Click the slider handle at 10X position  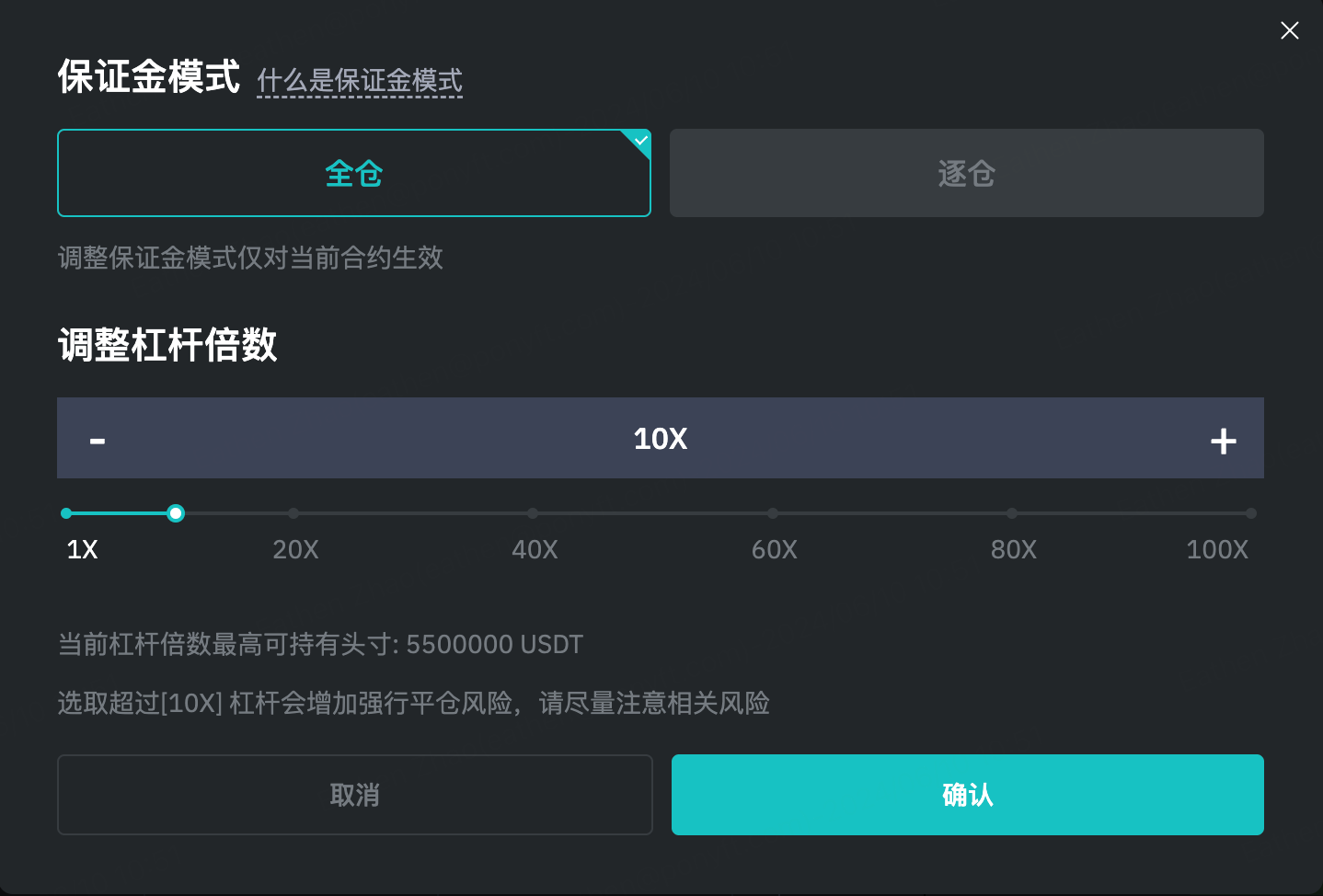(x=175, y=512)
